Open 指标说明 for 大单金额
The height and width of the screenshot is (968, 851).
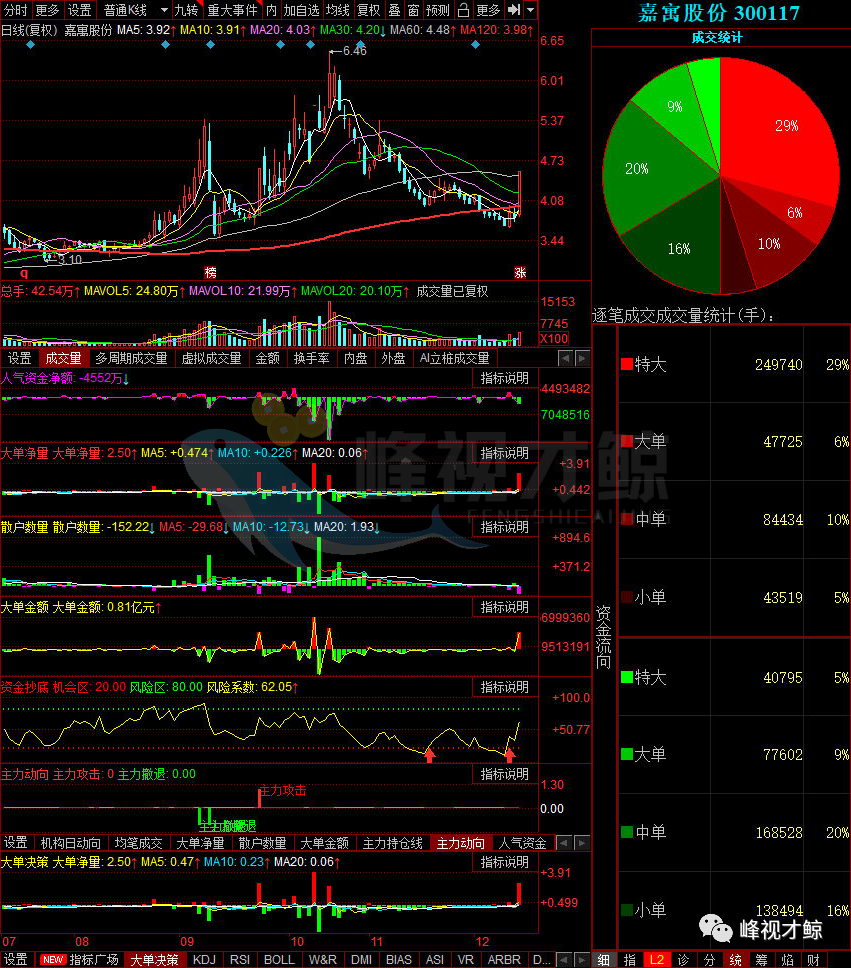[x=505, y=607]
